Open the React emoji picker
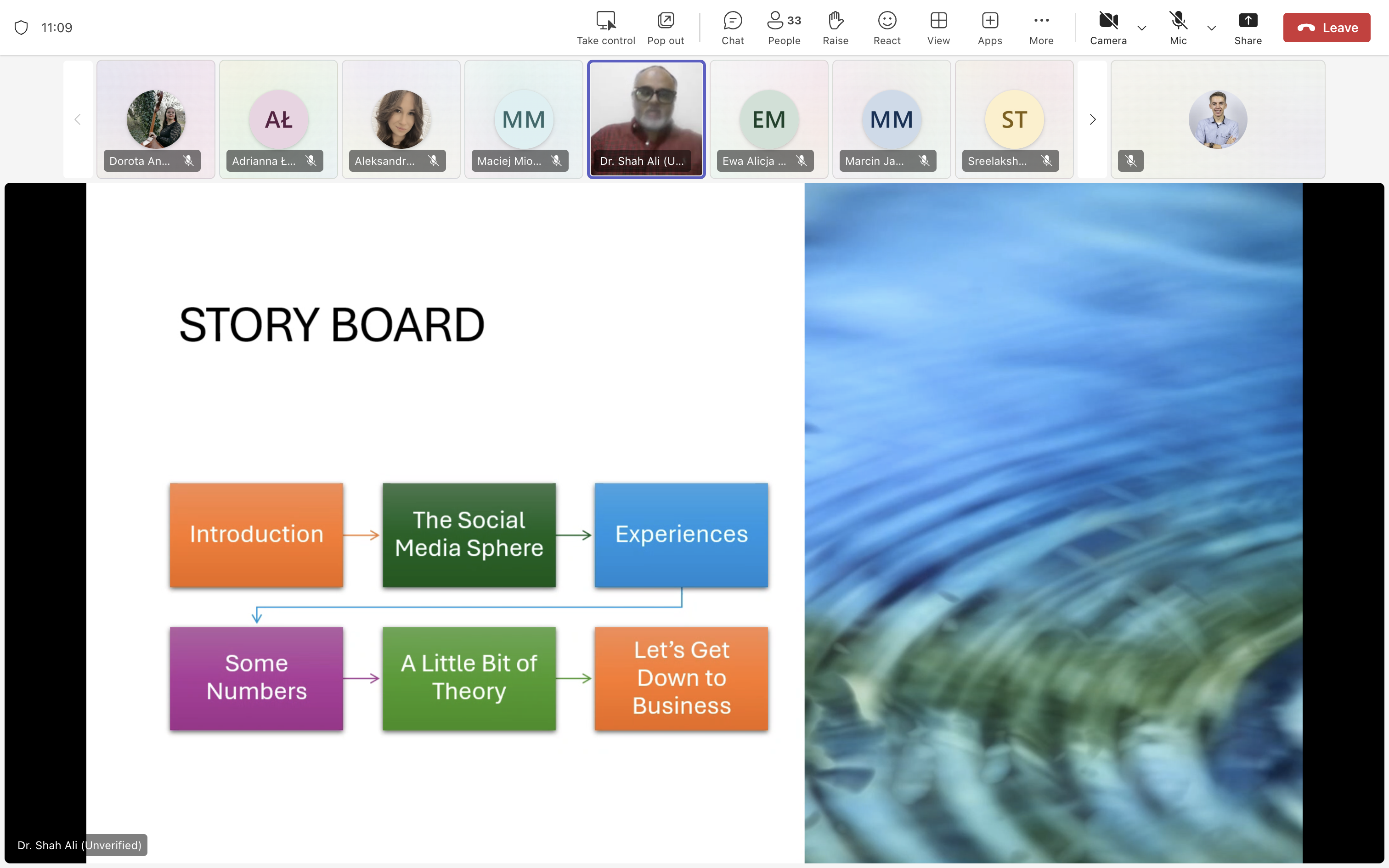The width and height of the screenshot is (1389, 868). (x=887, y=28)
